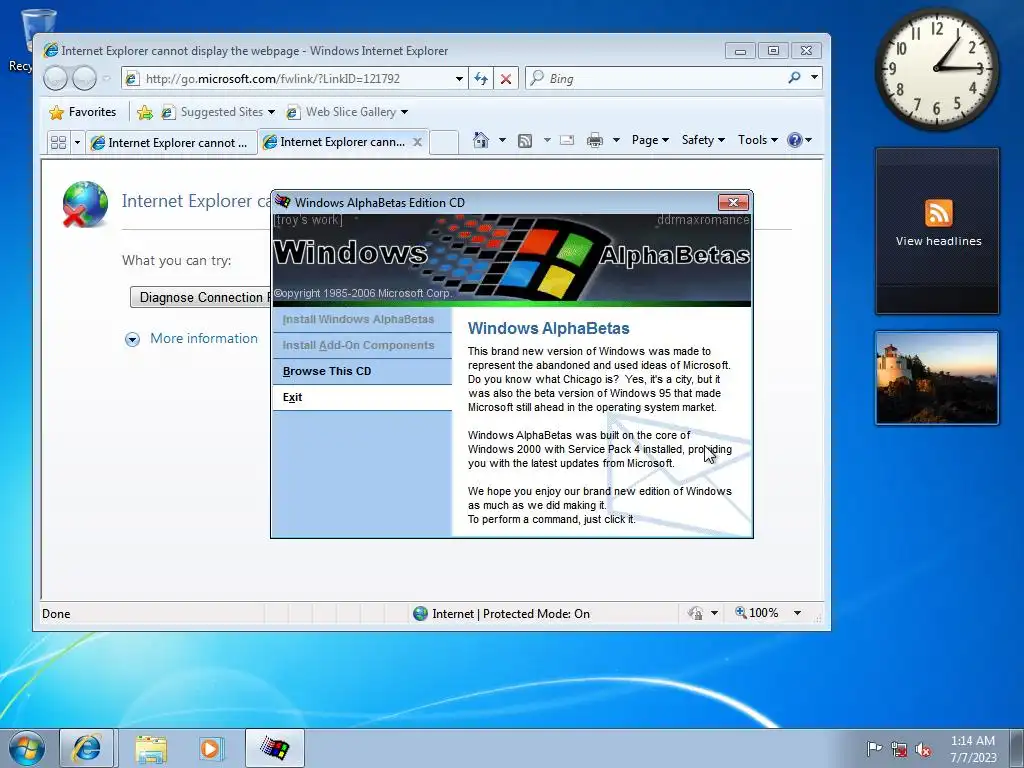This screenshot has width=1024, height=768.
Task: Close the active Internet Explorer tab
Action: (x=417, y=142)
